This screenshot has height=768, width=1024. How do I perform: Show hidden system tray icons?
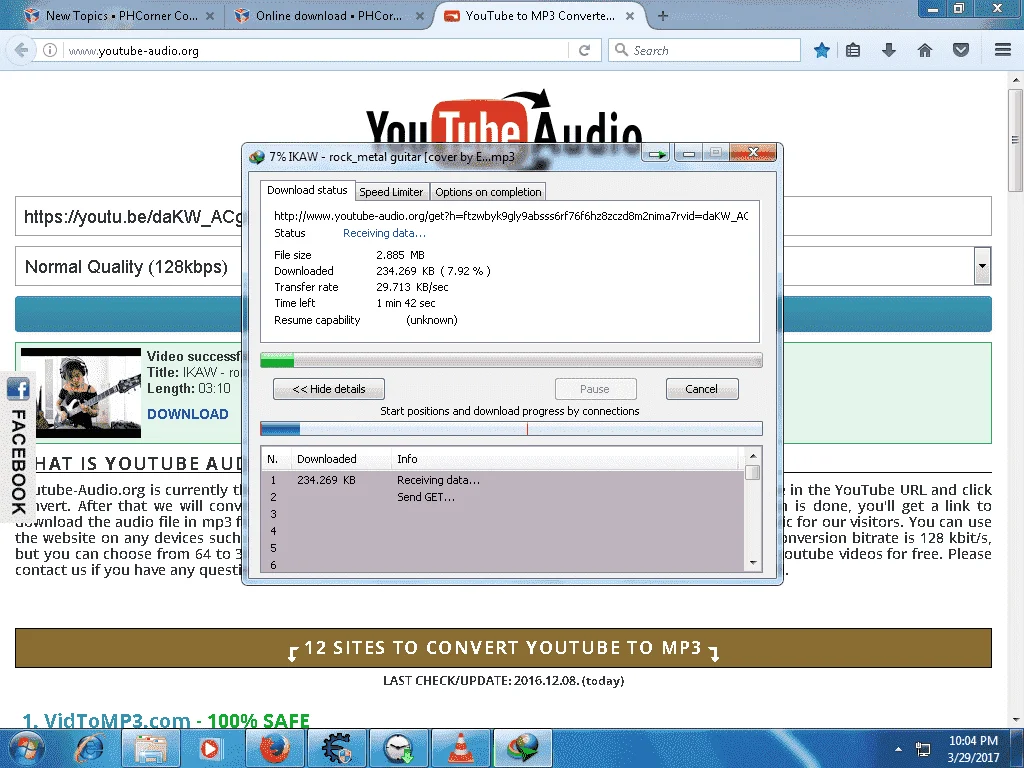point(899,749)
